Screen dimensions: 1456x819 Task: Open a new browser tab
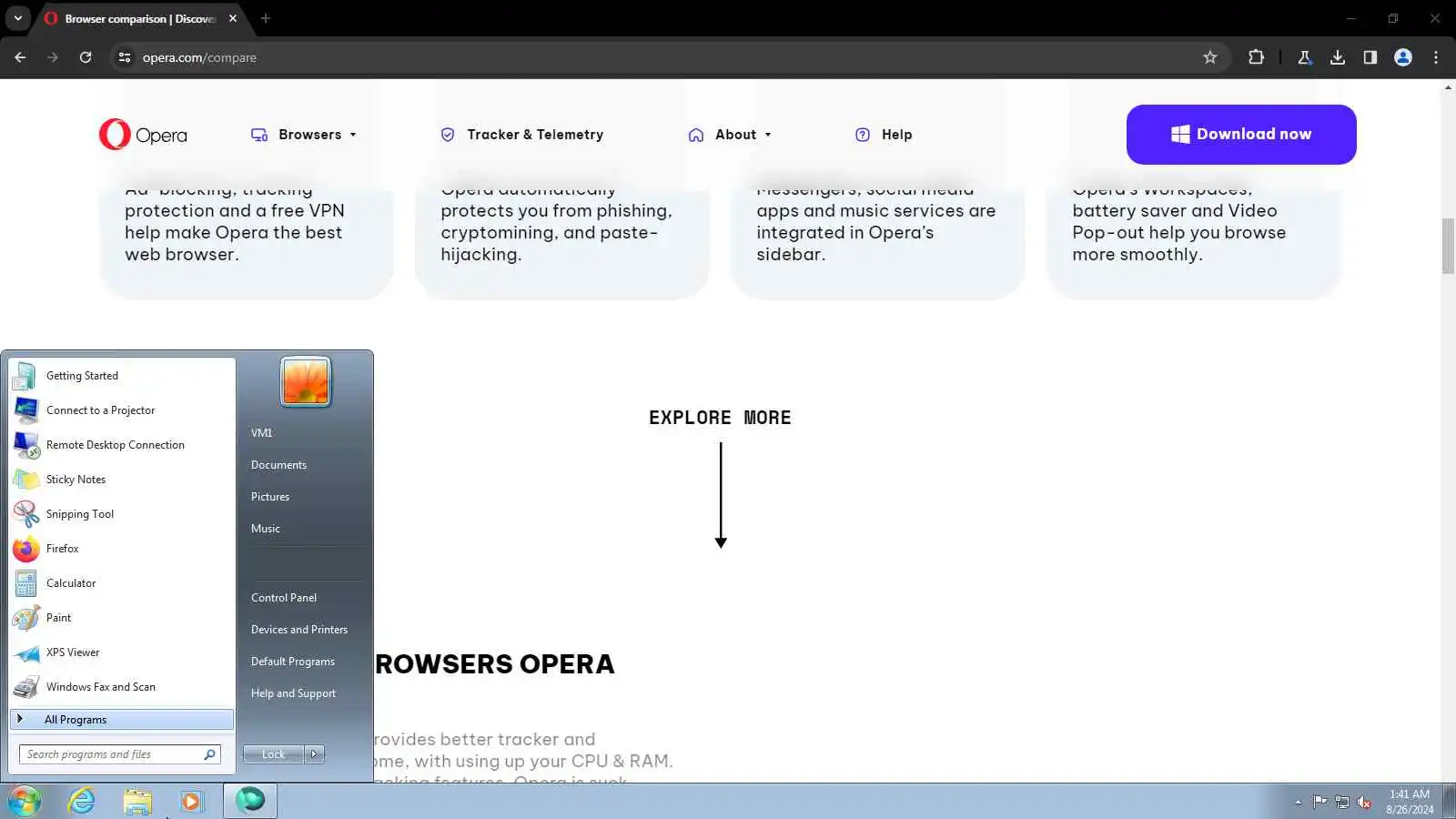click(x=266, y=18)
